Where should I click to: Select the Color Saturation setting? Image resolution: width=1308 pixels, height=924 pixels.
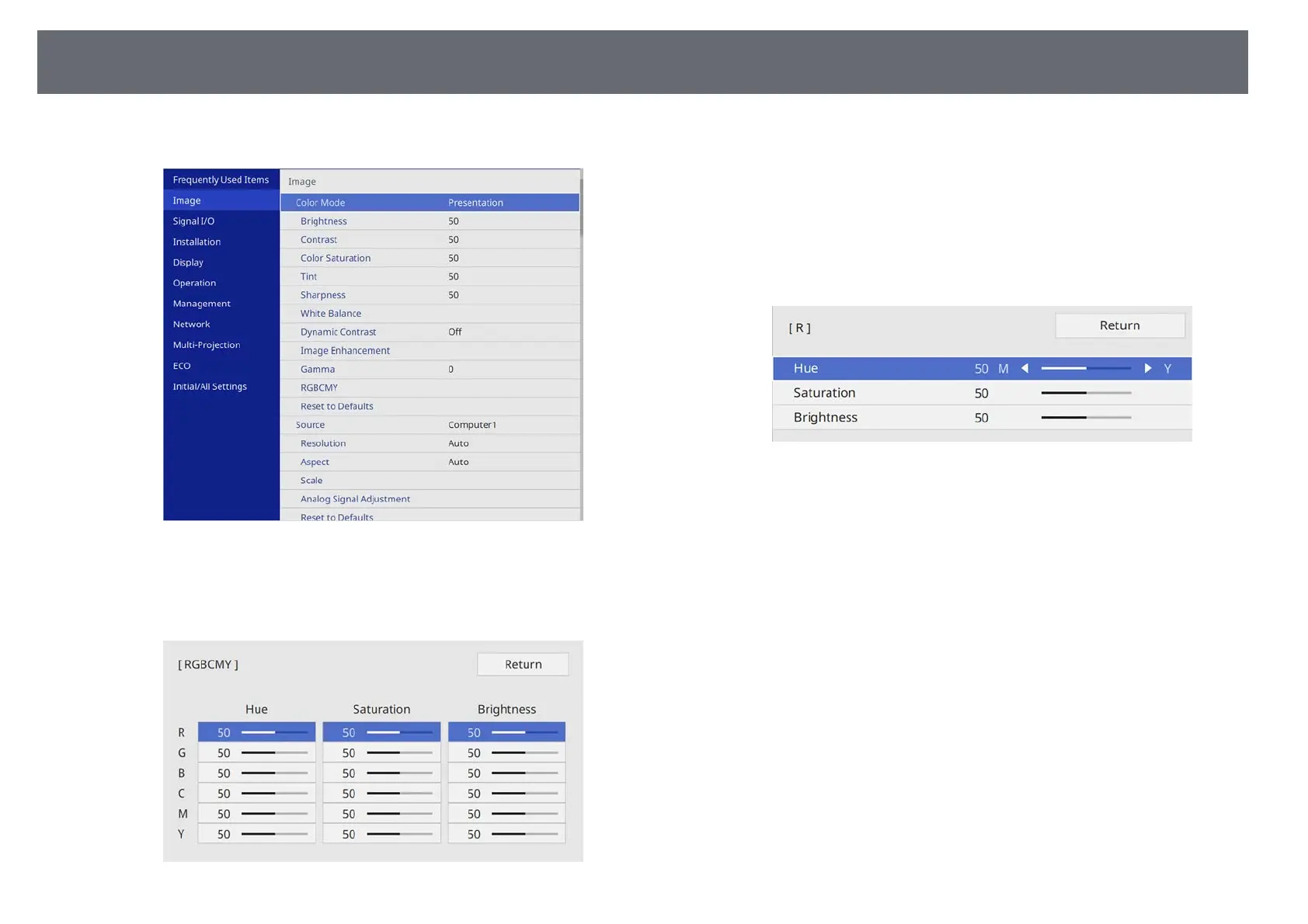[430, 258]
